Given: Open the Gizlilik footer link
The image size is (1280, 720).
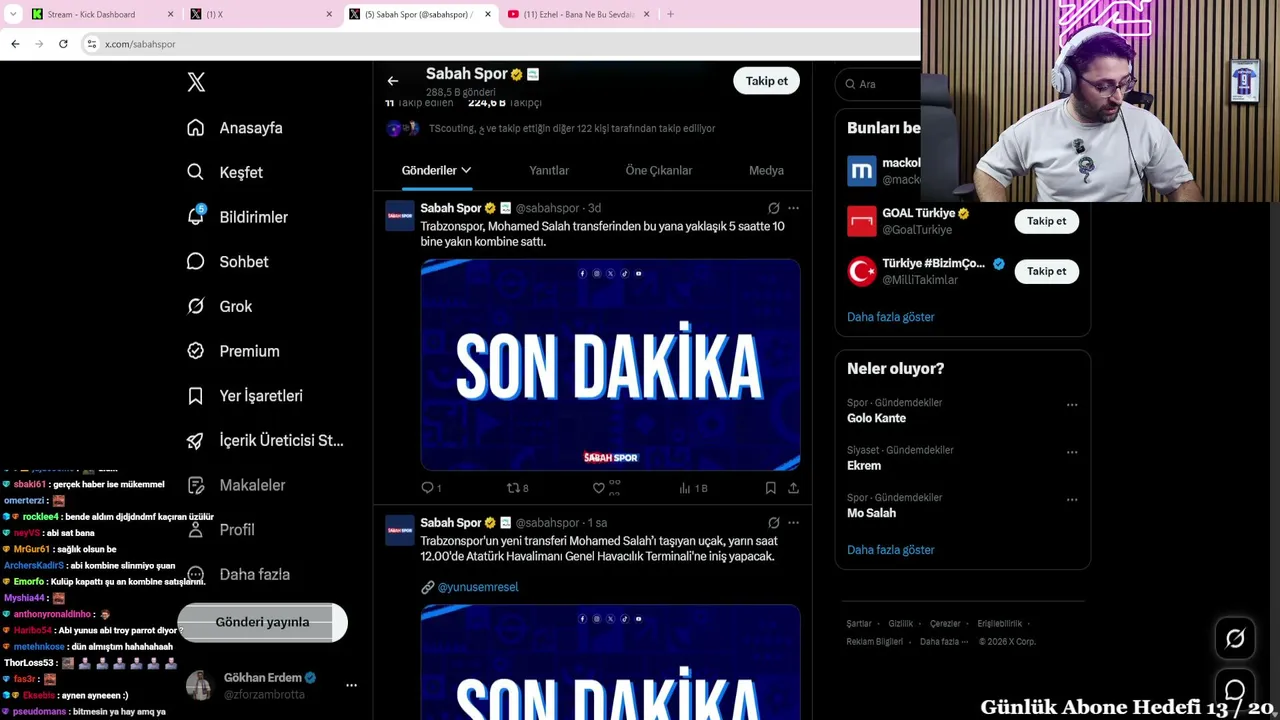Looking at the screenshot, I should pos(901,624).
